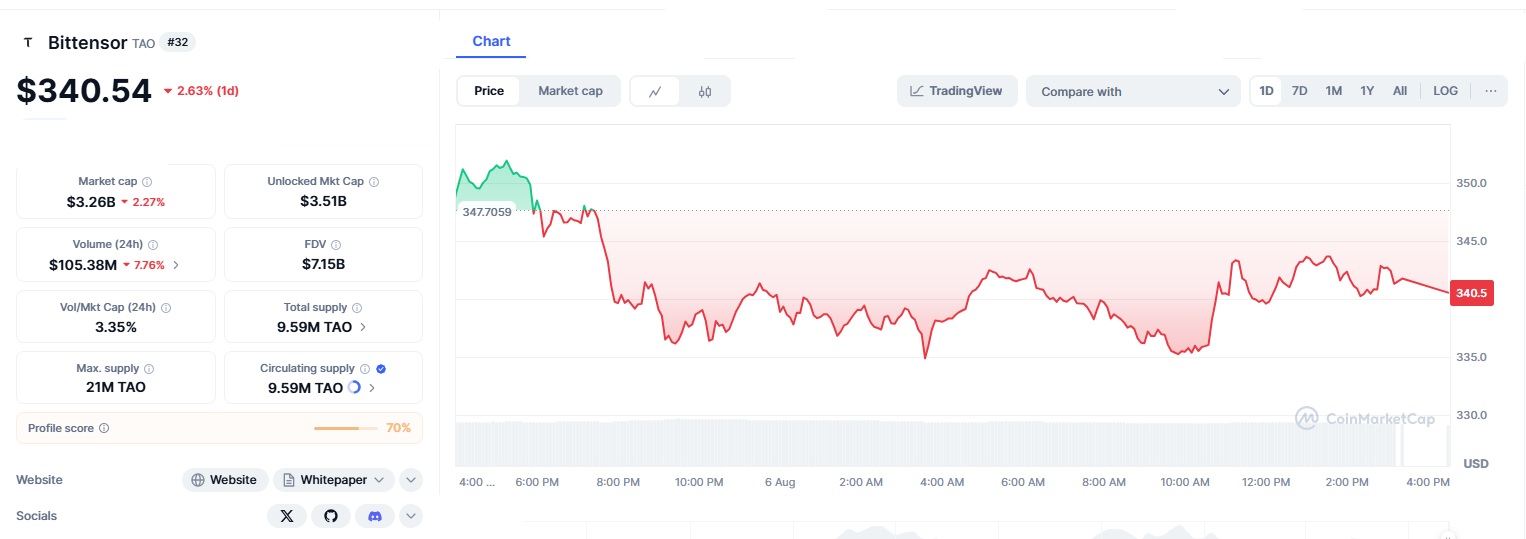Select the All time range
This screenshot has height=539, width=1526.
point(1400,91)
